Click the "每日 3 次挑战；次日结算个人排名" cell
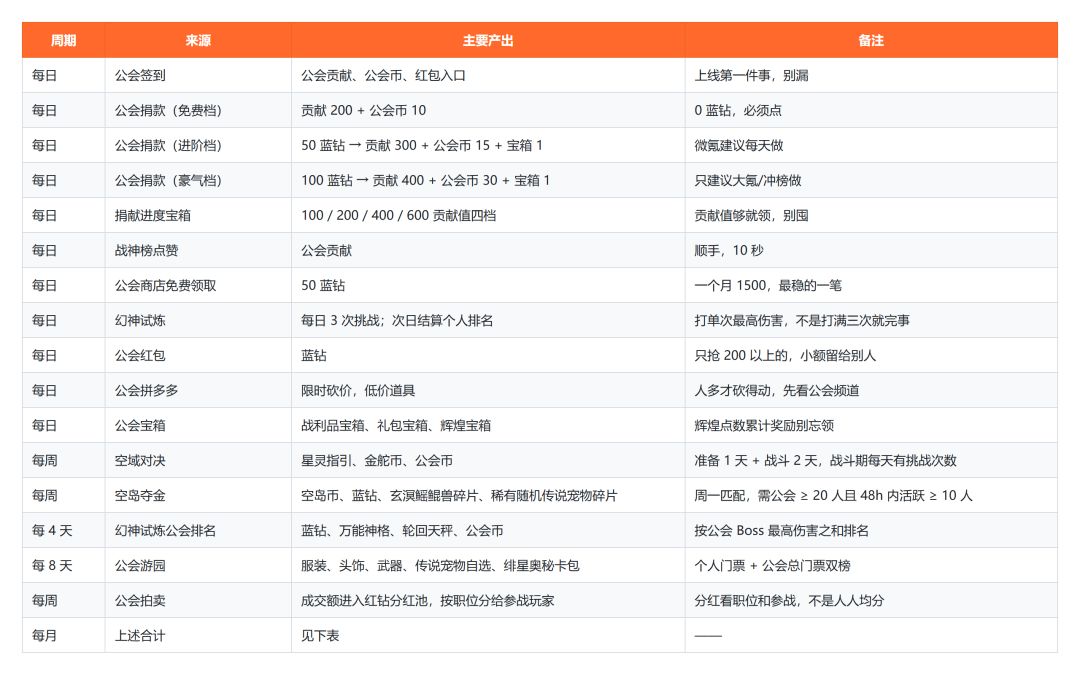1080x680 pixels. [x=488, y=320]
